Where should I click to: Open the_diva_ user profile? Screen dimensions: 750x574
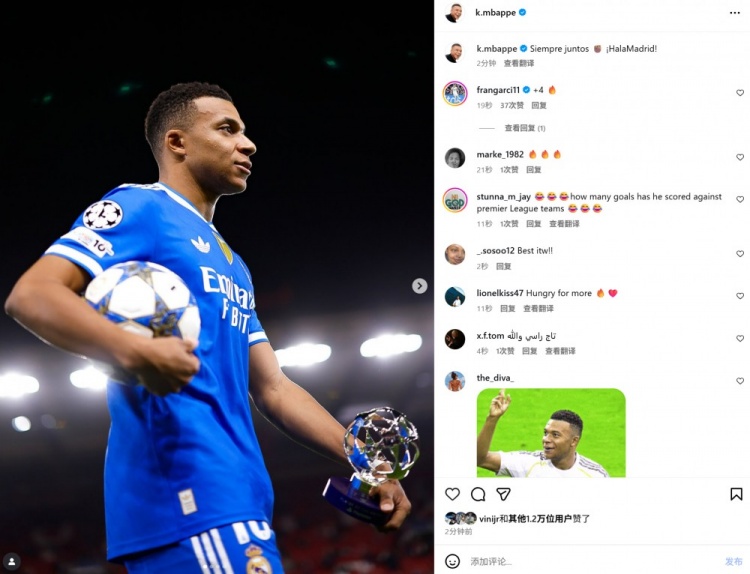pyautogui.click(x=495, y=378)
